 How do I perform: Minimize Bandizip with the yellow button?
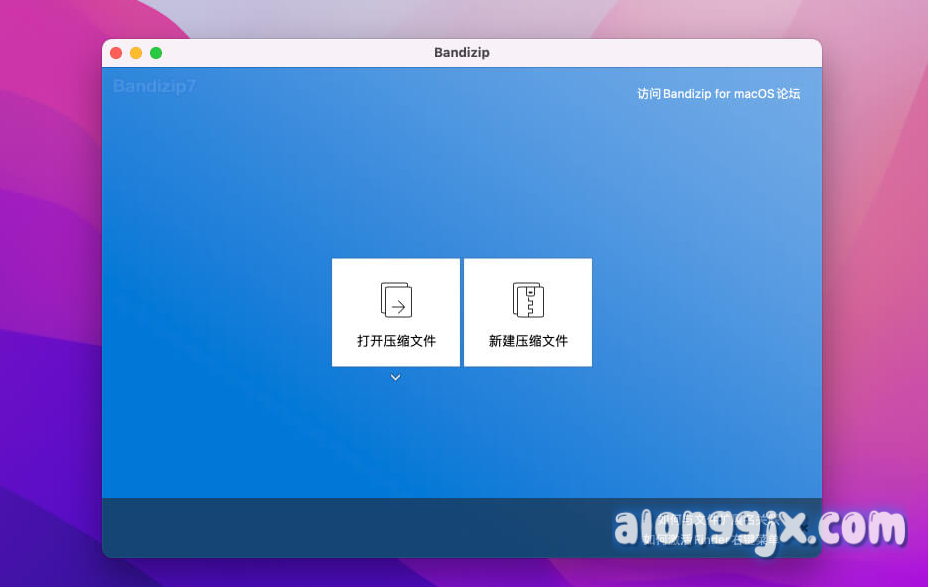(x=136, y=53)
